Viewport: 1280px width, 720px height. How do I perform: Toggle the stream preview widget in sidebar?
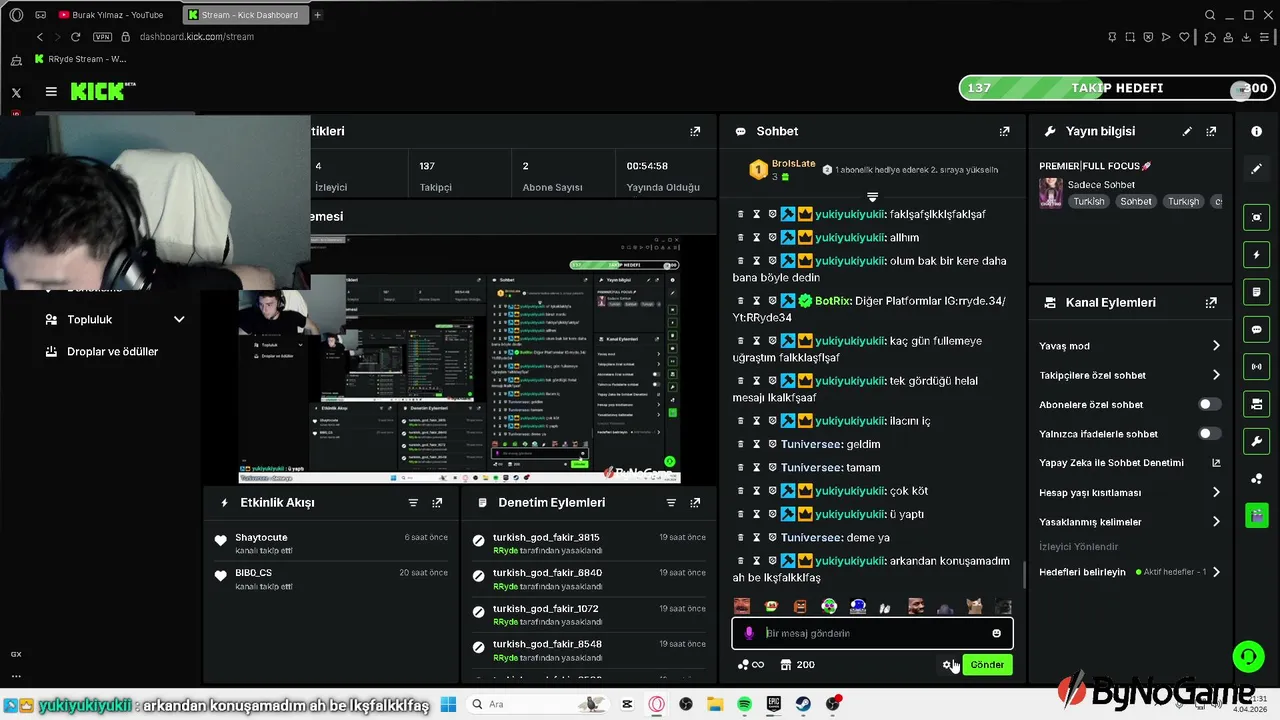click(x=1257, y=217)
